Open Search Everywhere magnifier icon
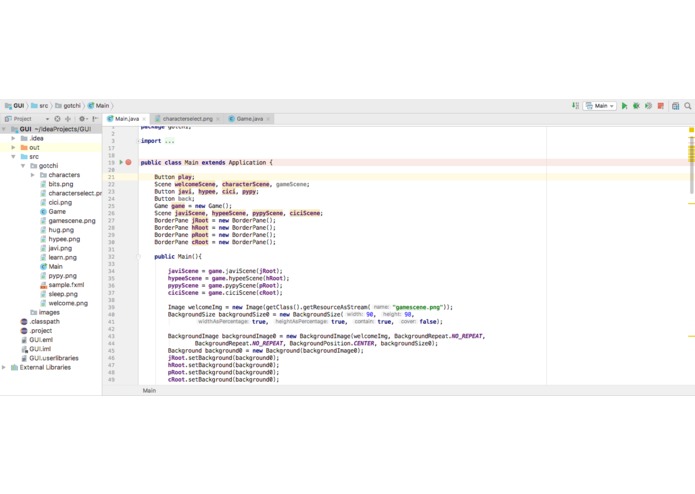 click(x=687, y=106)
